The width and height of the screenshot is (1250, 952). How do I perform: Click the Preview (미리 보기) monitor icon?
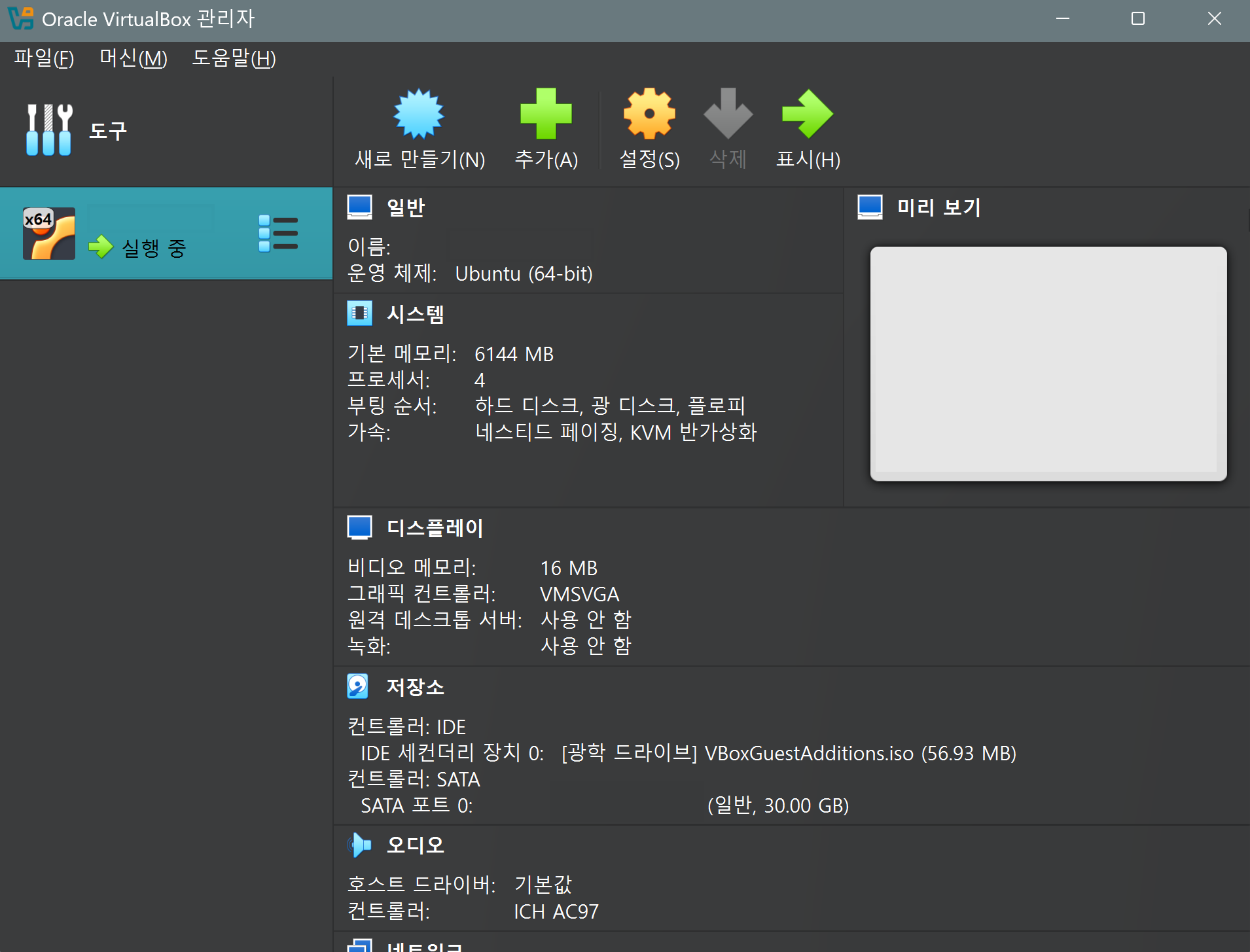click(x=870, y=207)
